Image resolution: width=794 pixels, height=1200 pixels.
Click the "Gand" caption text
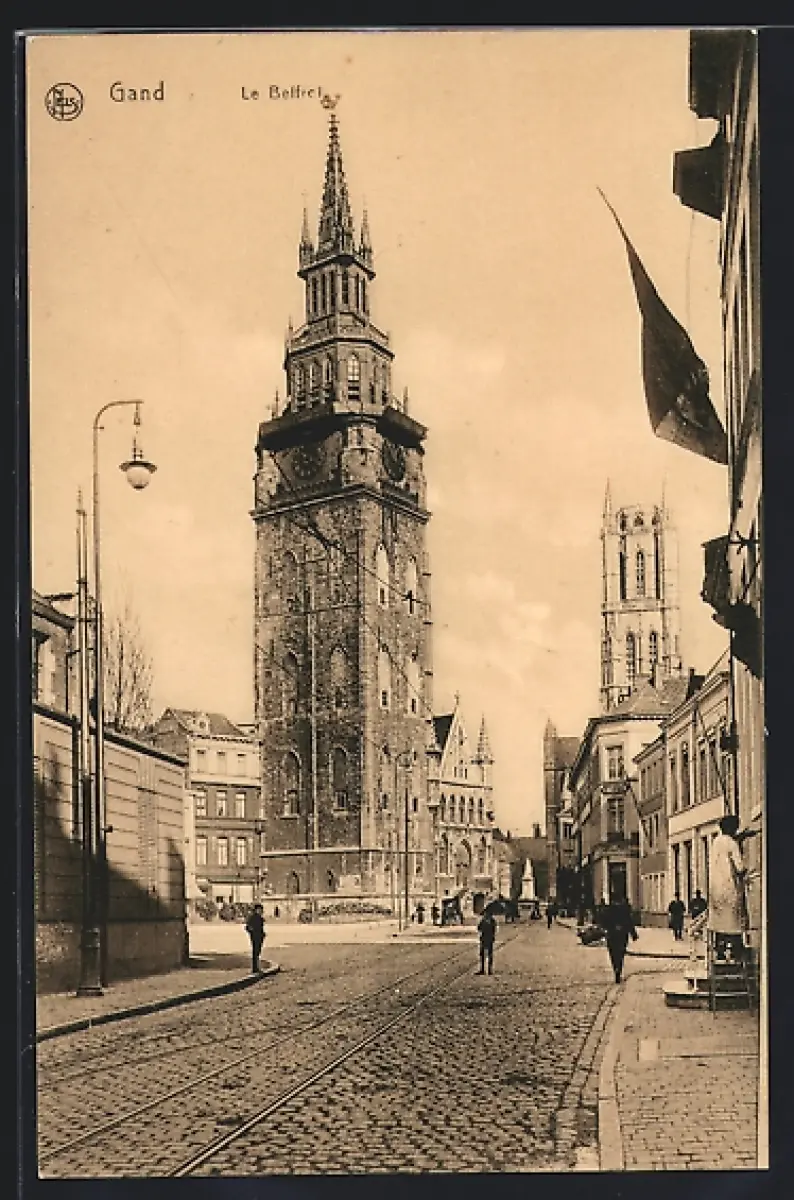click(x=137, y=92)
